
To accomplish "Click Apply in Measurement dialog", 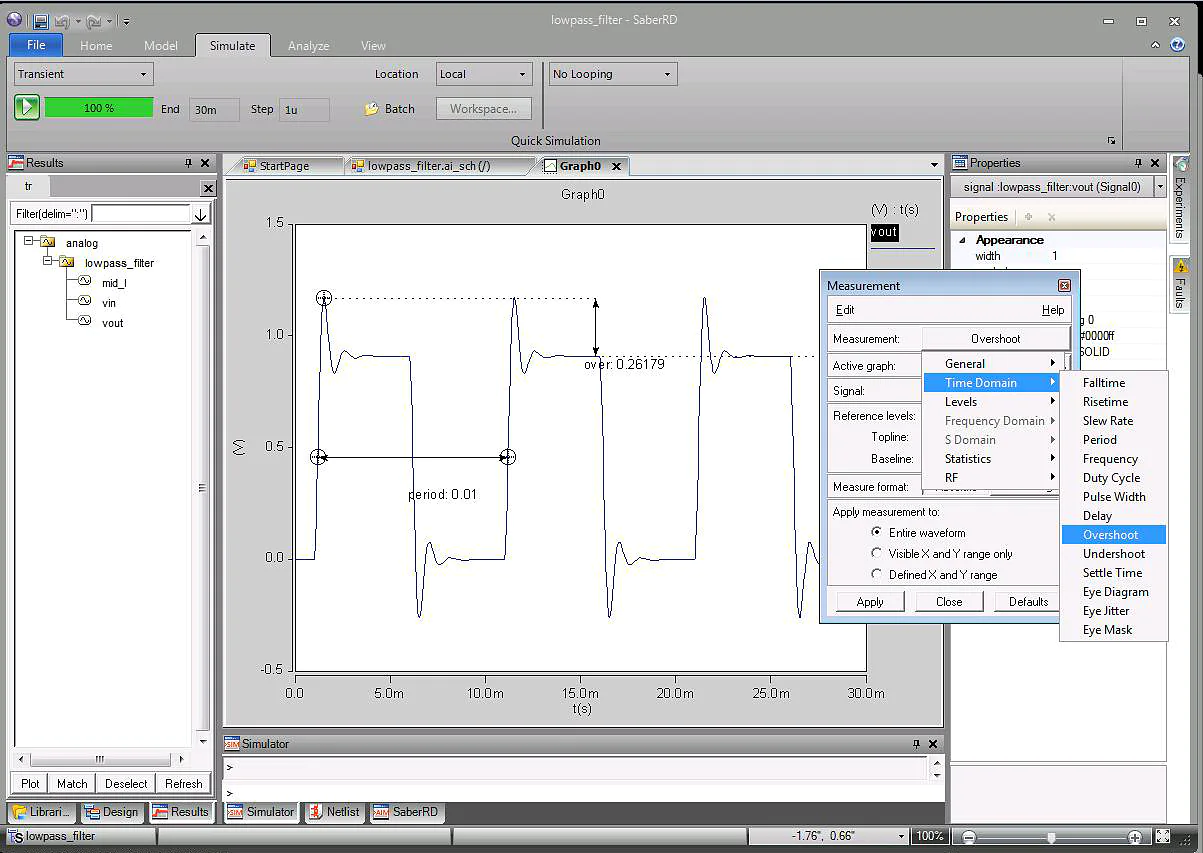I will coord(870,602).
